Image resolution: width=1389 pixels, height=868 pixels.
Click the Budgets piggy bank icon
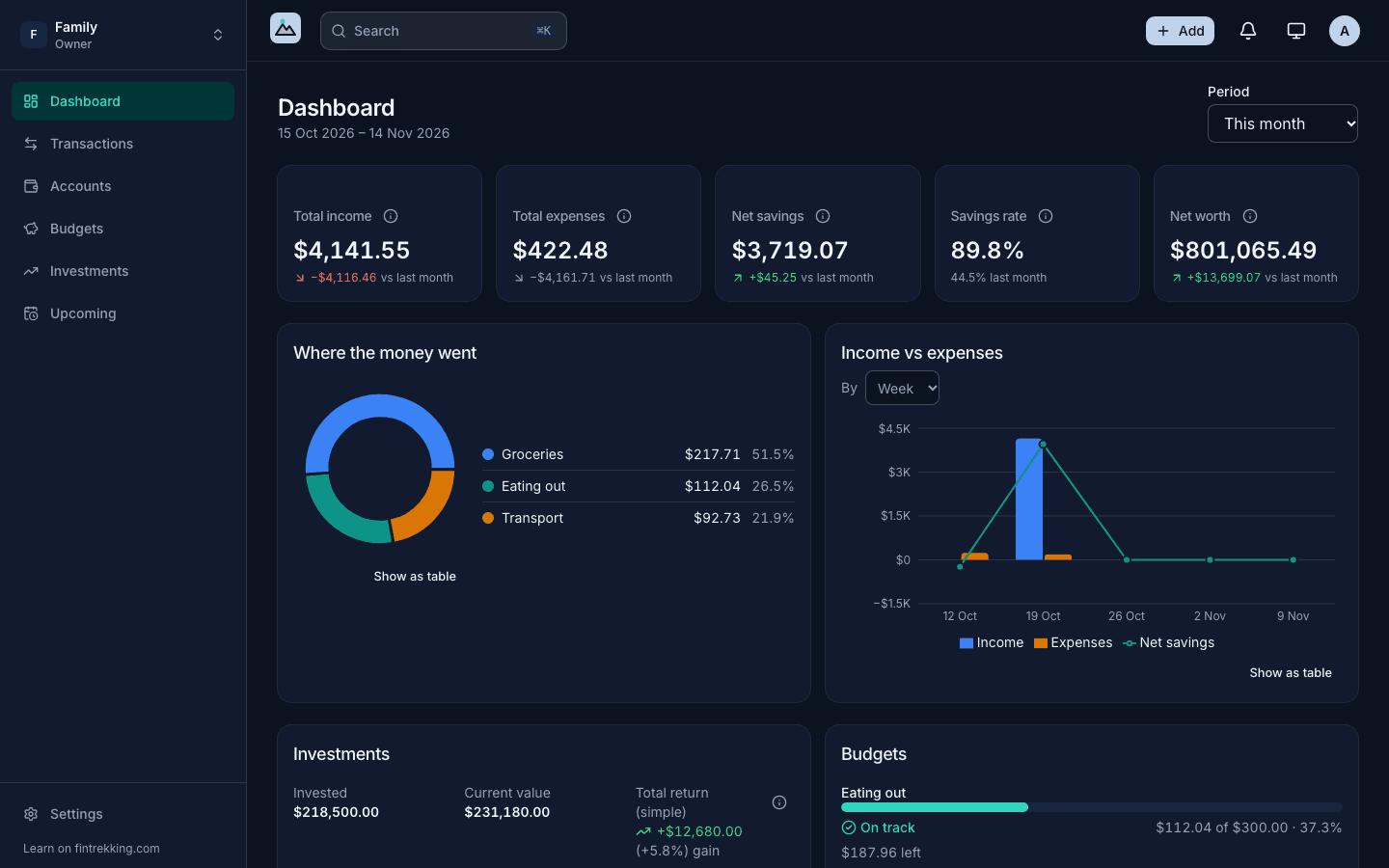31,229
